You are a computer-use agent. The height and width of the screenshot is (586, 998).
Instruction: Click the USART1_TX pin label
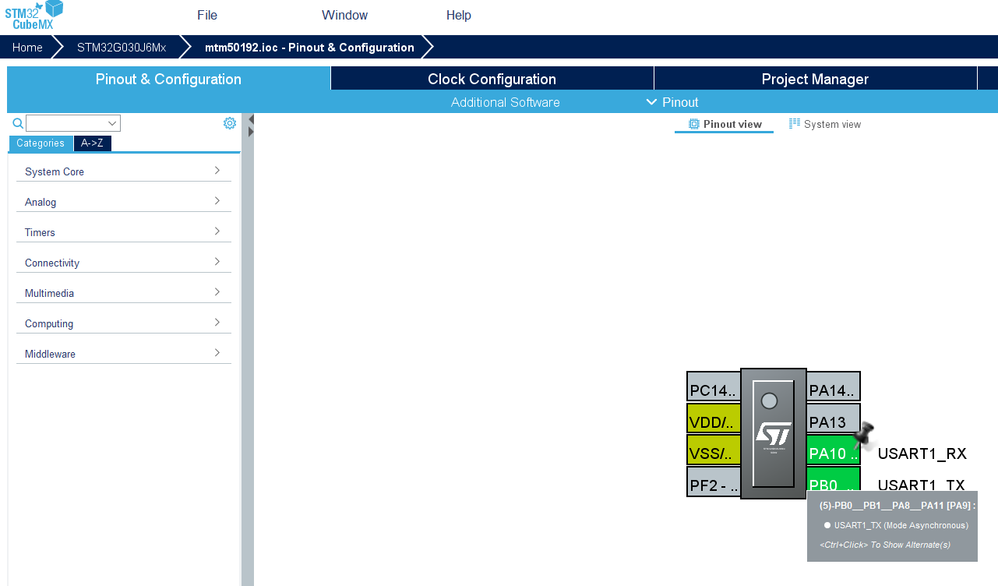tap(922, 484)
